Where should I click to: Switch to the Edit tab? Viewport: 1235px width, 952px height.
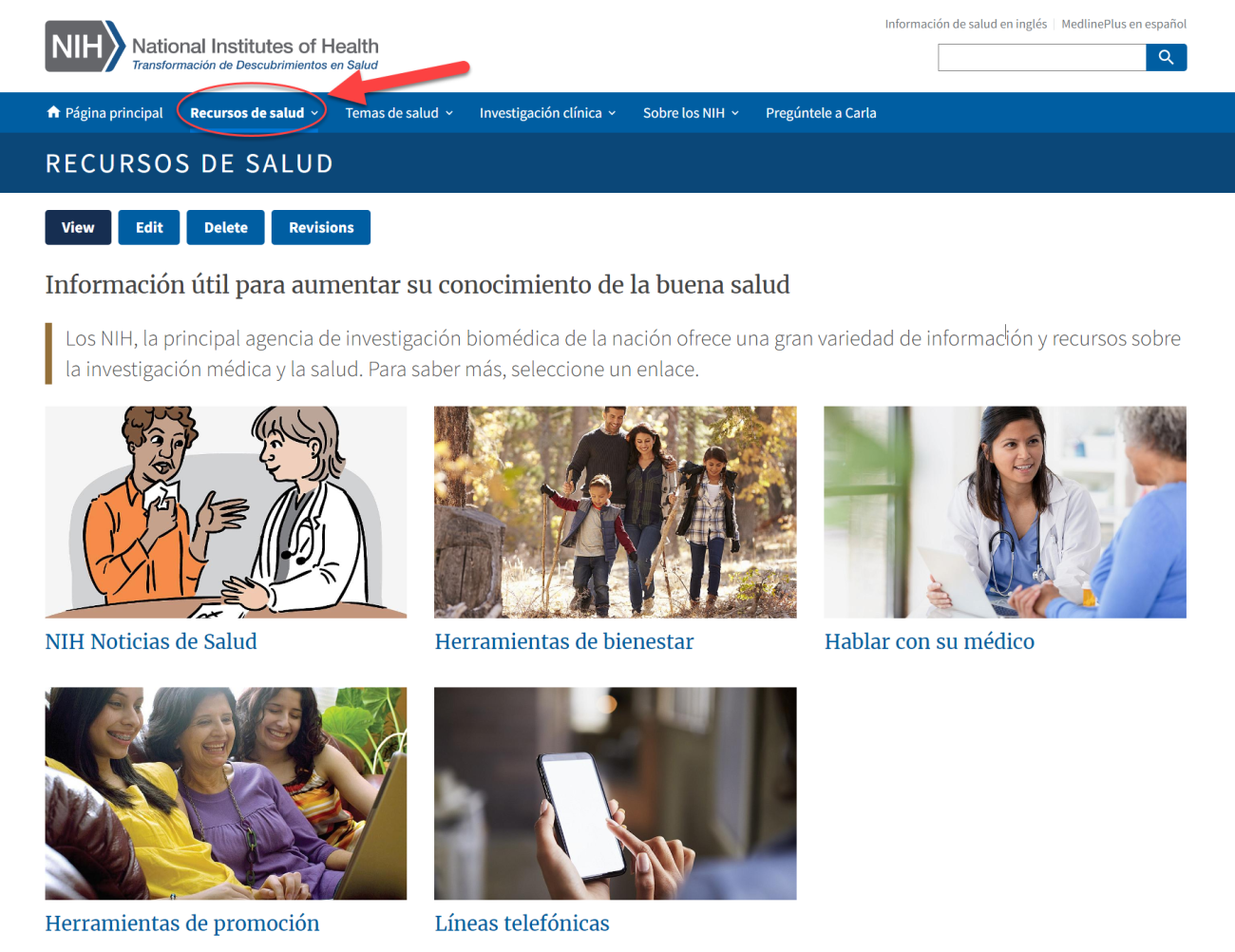pyautogui.click(x=148, y=227)
